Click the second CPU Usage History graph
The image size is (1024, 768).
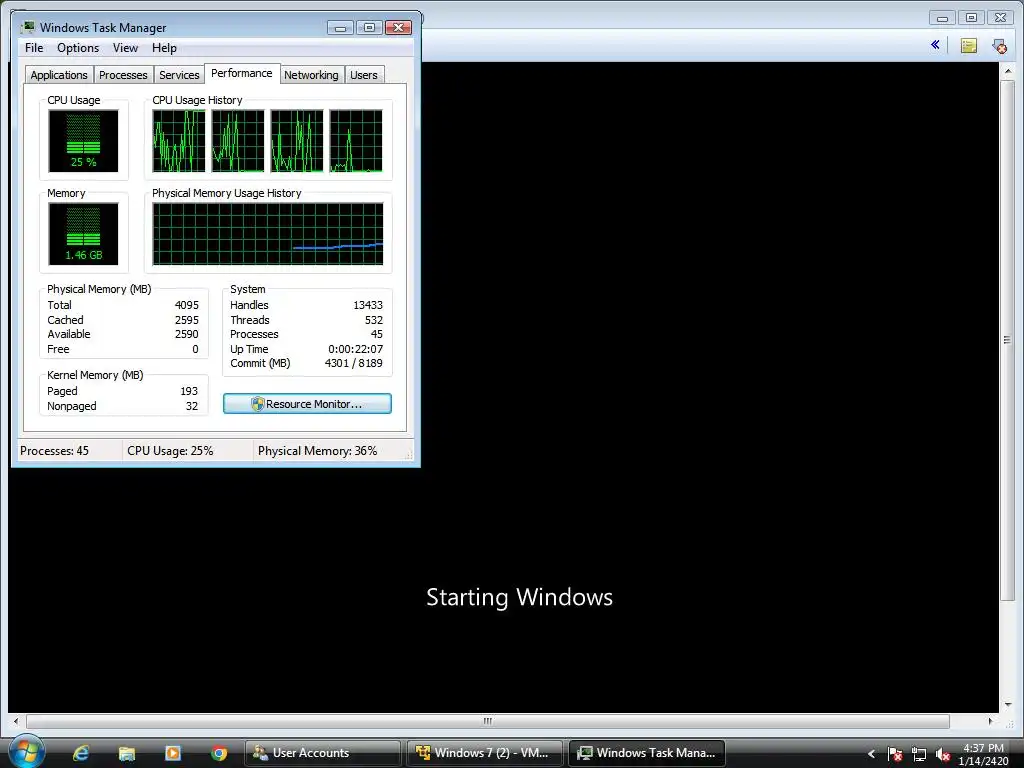[238, 140]
